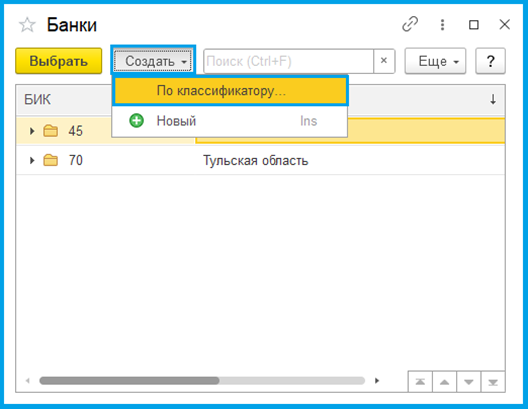Click the scrollbar's right arrow
Viewport: 528px width, 409px height.
tap(377, 381)
